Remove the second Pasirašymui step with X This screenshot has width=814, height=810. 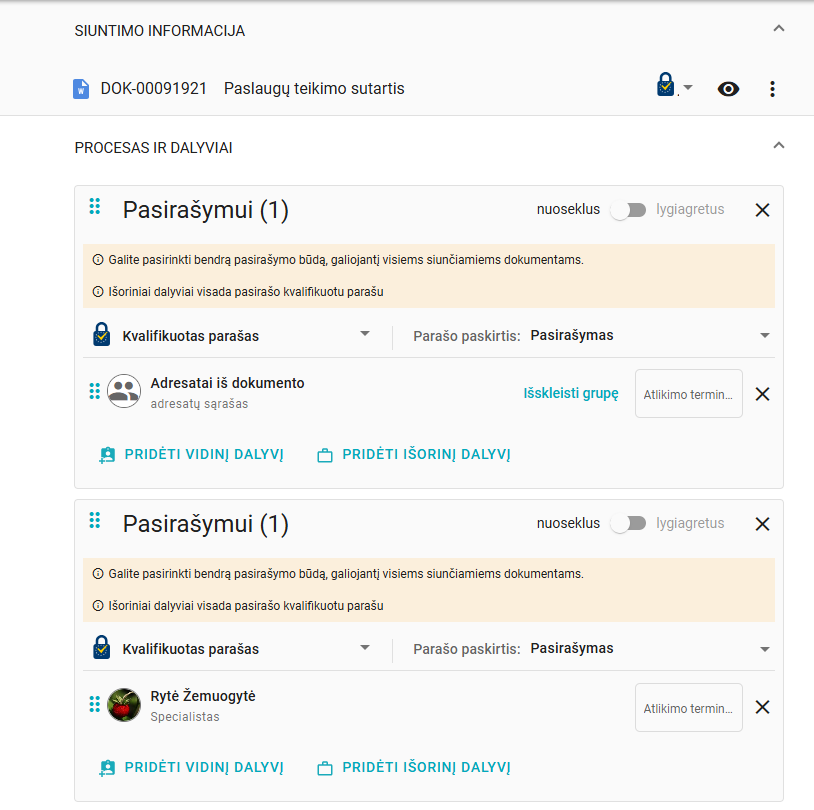pos(762,523)
